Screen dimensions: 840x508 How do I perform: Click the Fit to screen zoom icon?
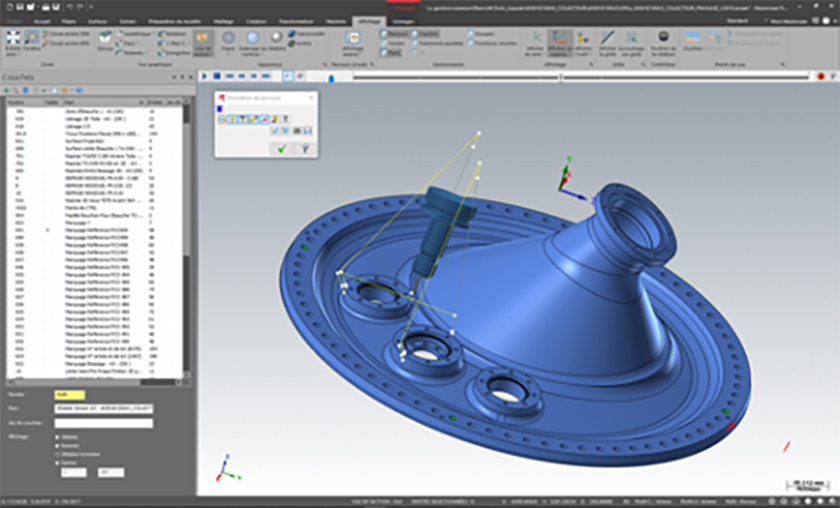pos(12,39)
